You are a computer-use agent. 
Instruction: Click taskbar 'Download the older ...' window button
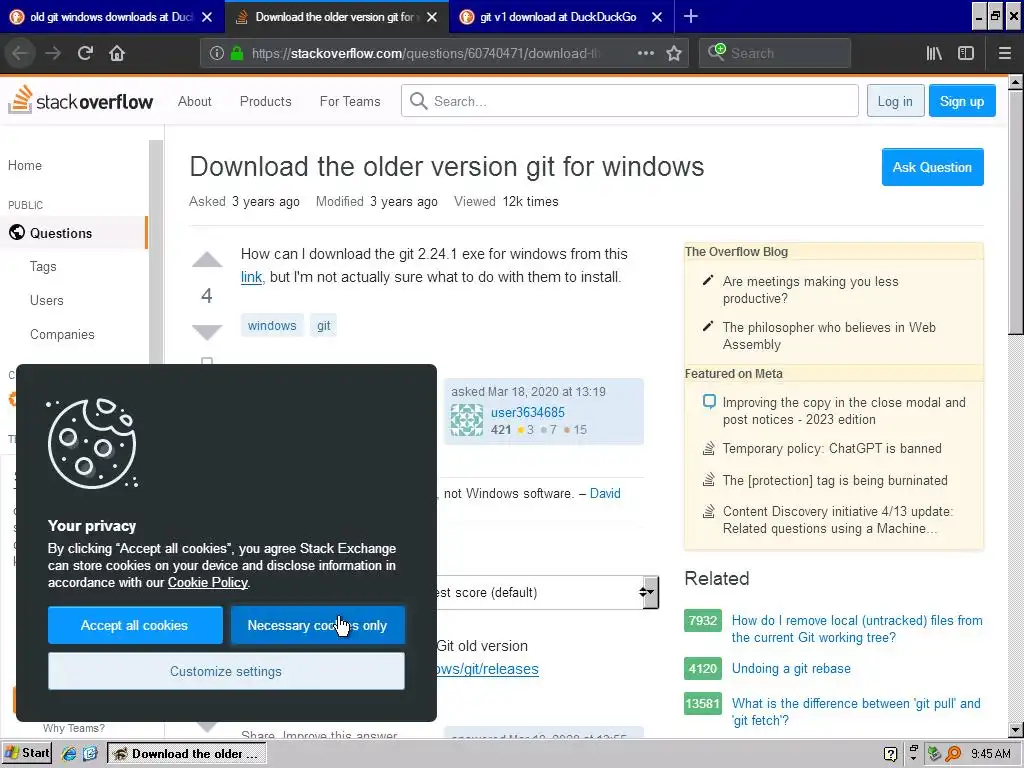[x=186, y=754]
